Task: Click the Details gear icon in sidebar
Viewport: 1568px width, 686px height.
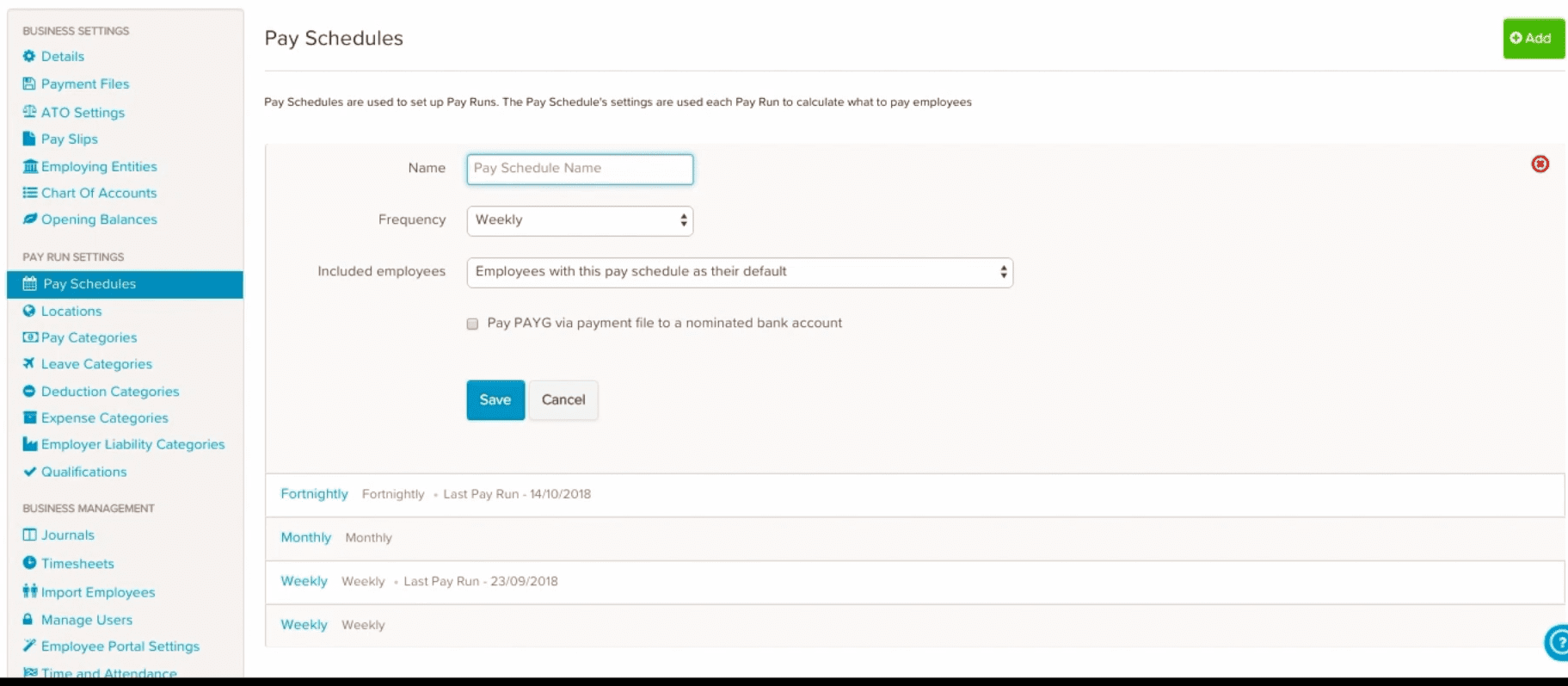Action: (29, 56)
